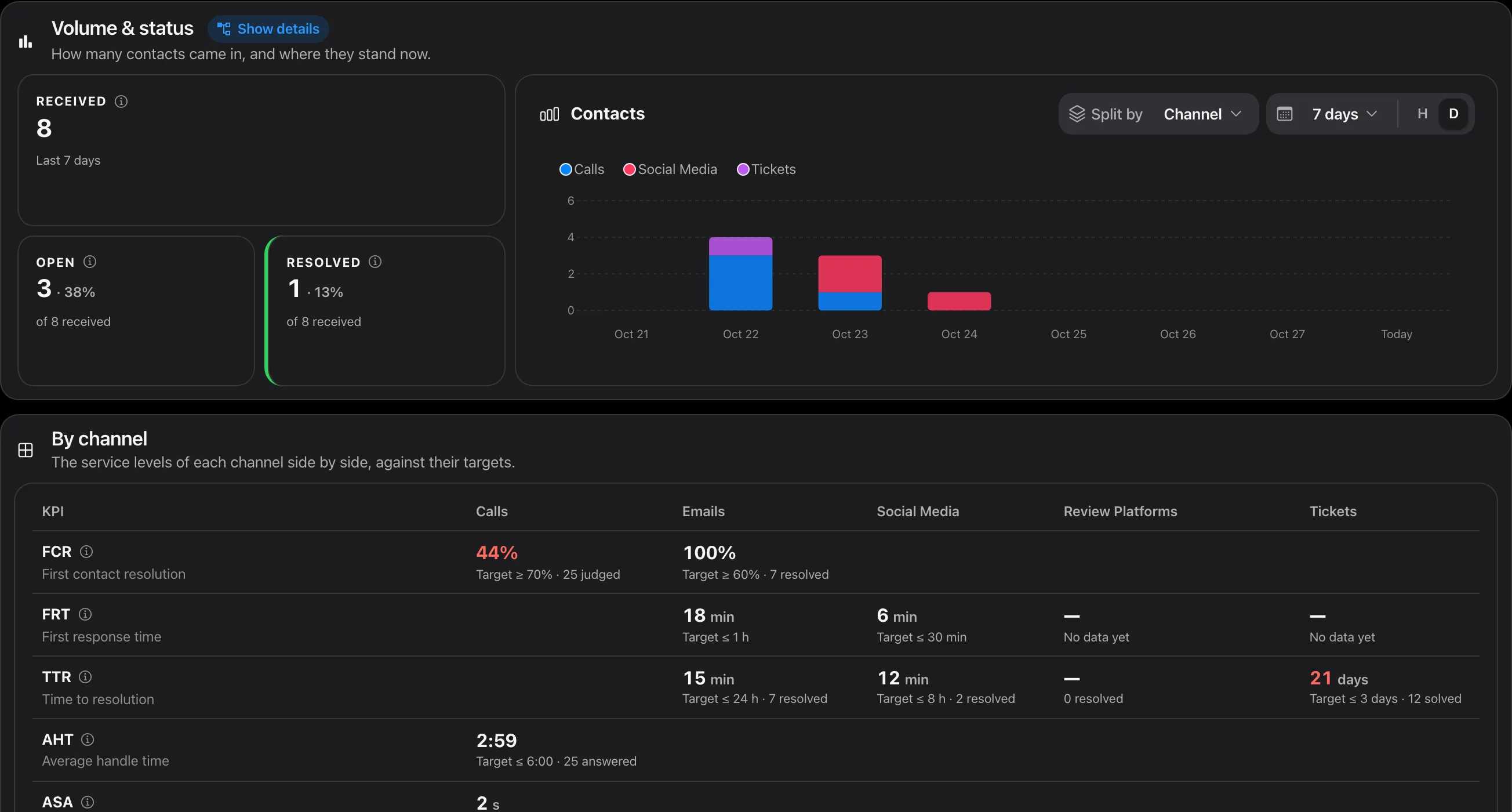Image resolution: width=1512 pixels, height=812 pixels.
Task: Select the RESOLVED 1 card
Action: (x=385, y=311)
